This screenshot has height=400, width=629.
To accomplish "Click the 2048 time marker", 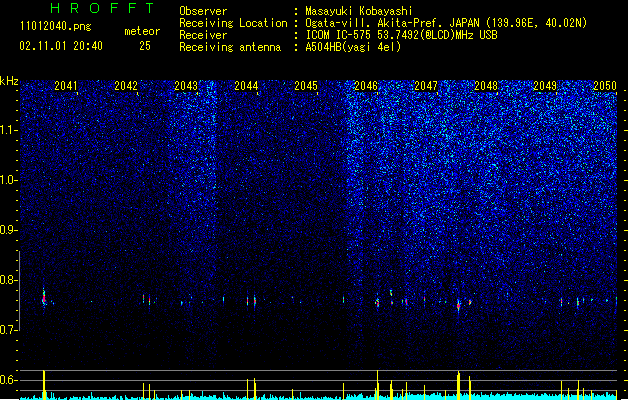I will (486, 85).
